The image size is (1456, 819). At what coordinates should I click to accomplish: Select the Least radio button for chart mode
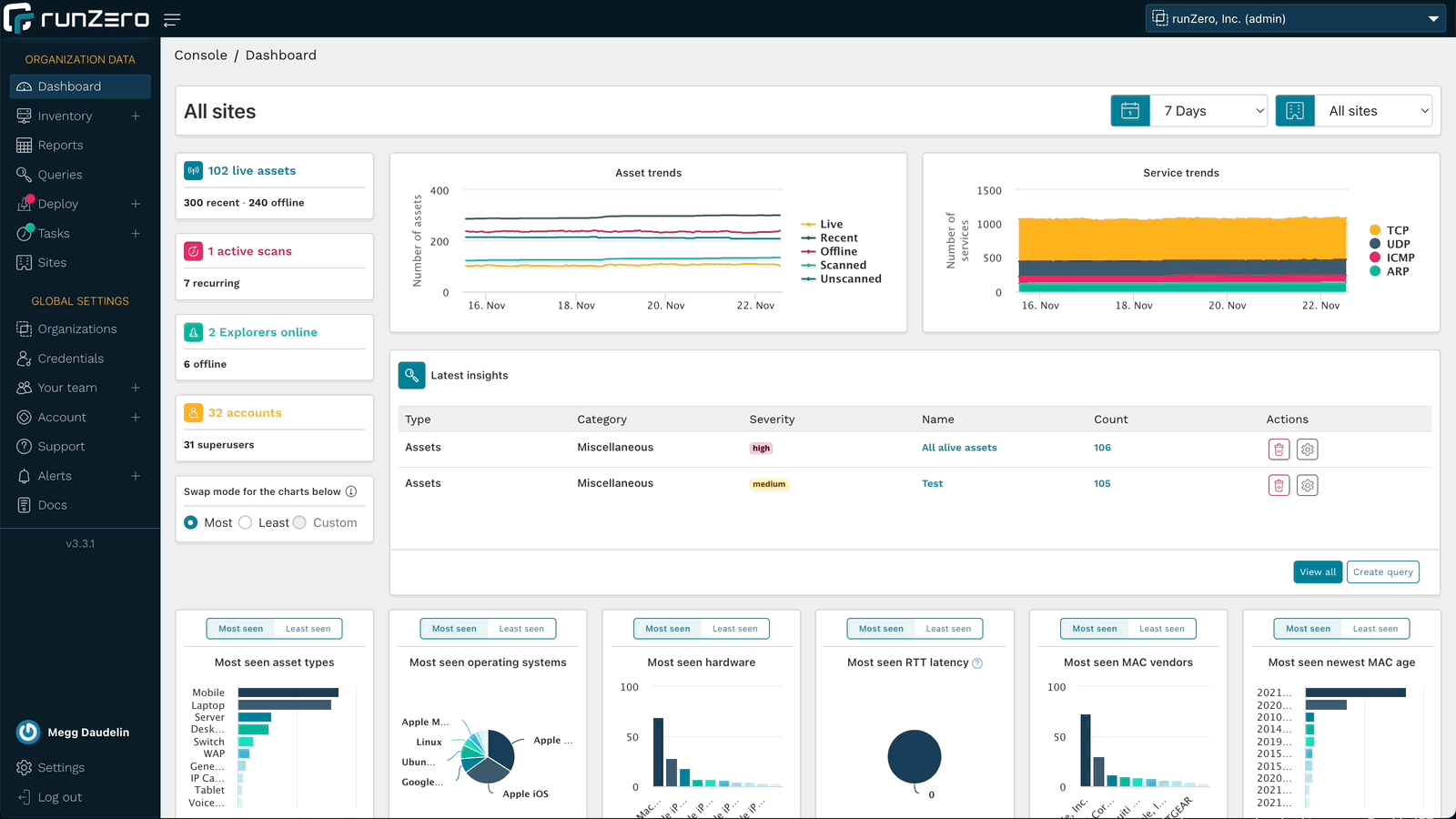coord(246,522)
